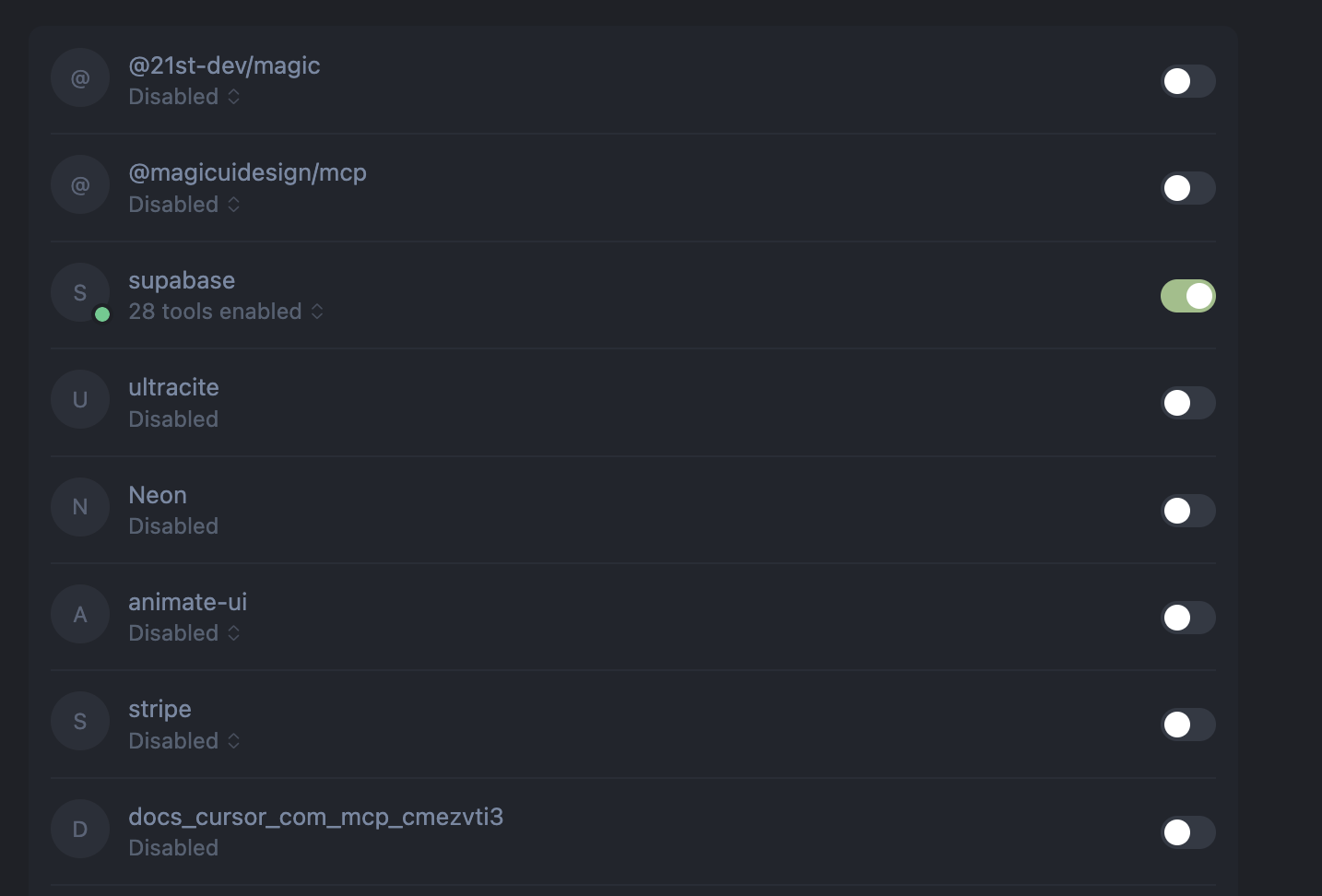Expand Disabled status under animate-ui

tap(184, 633)
